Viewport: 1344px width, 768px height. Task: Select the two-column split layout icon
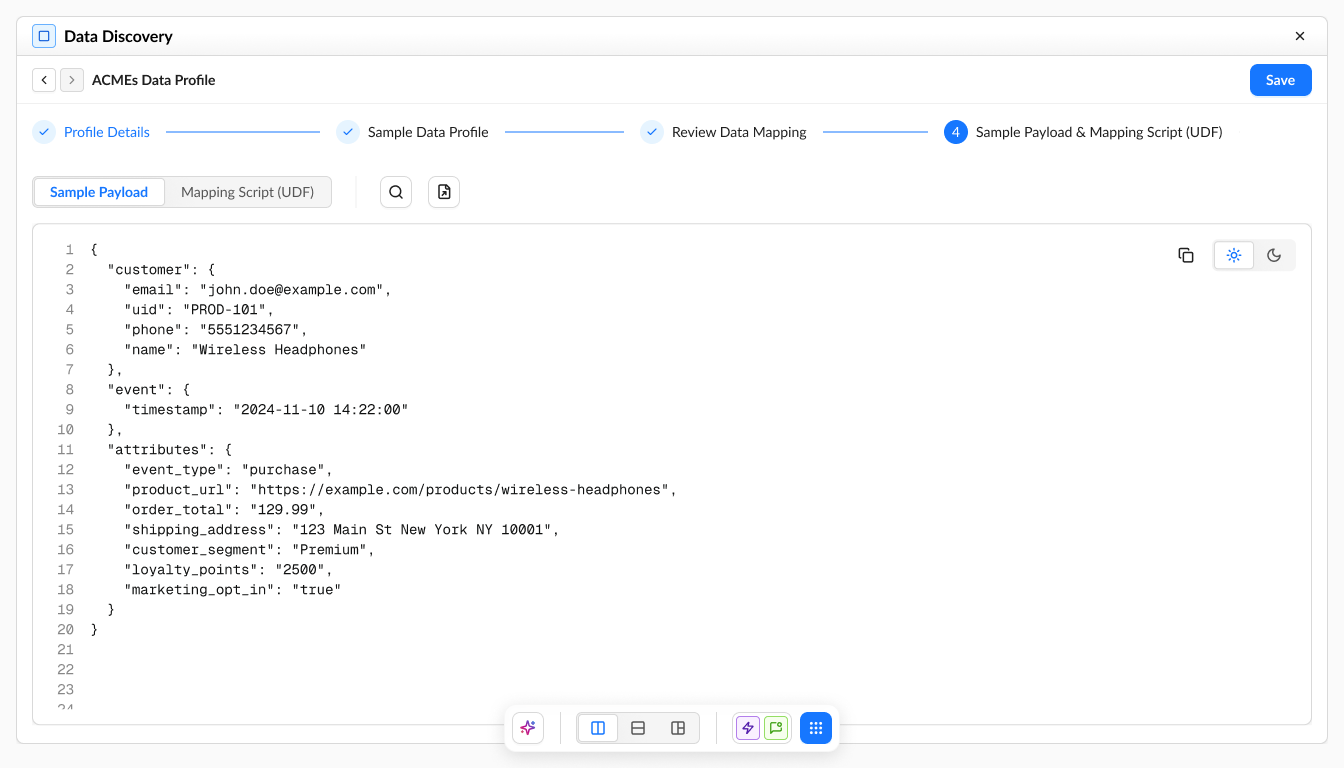[598, 728]
